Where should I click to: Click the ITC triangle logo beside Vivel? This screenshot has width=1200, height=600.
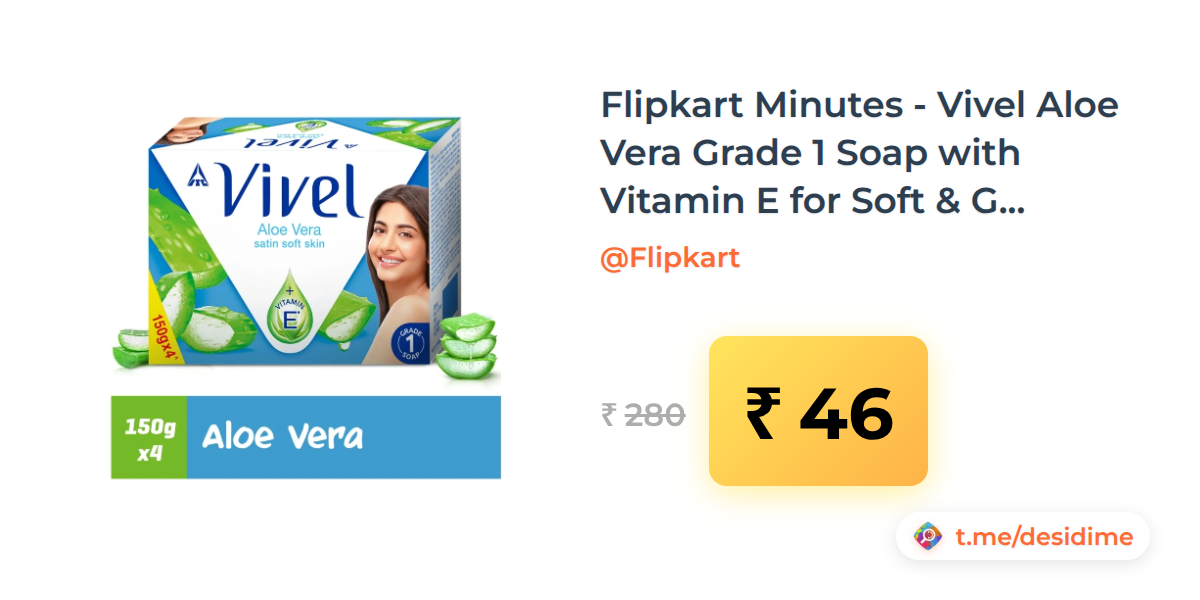coord(198,177)
